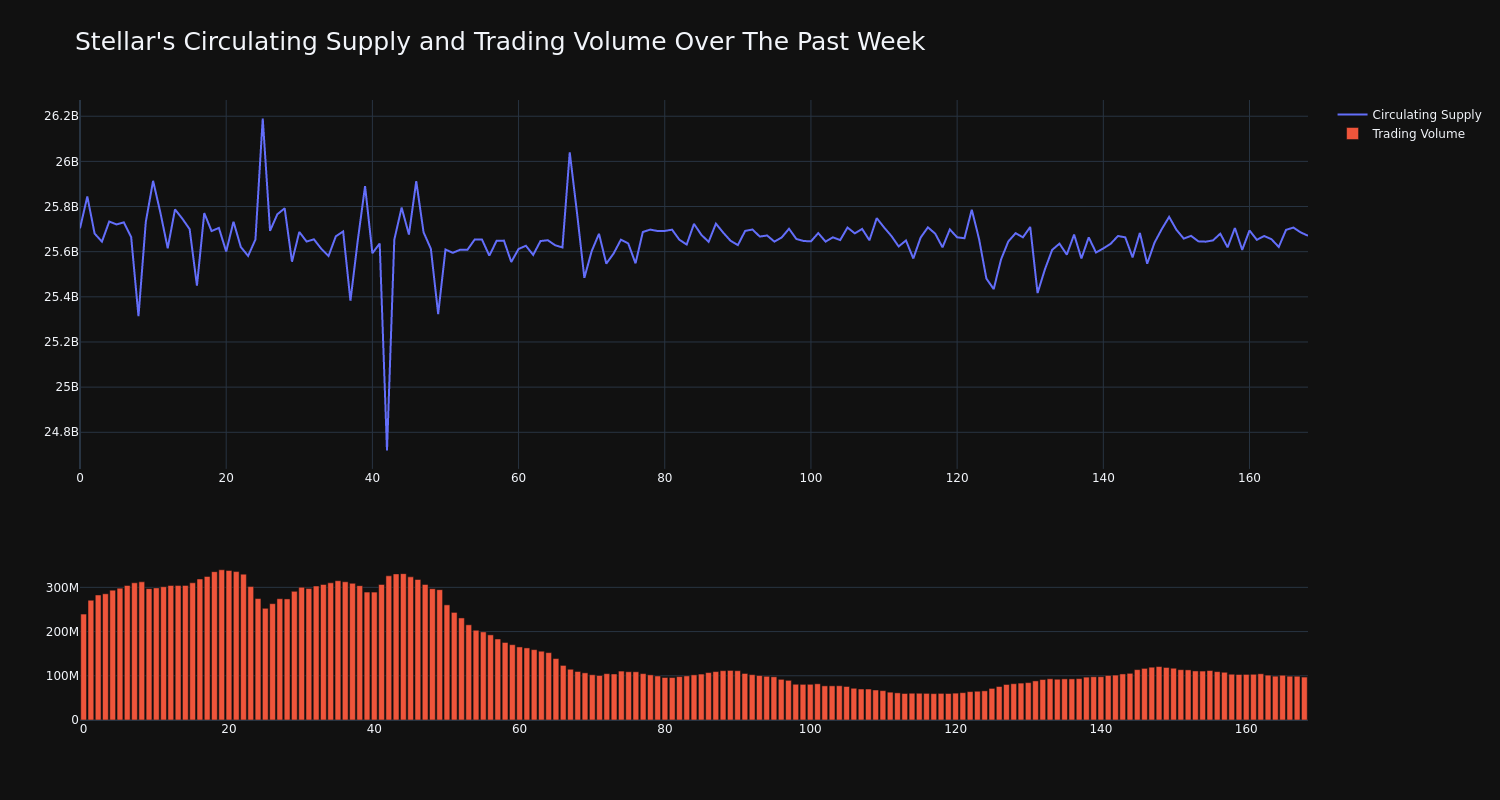Toggle the Circulating Supply legend entry
The height and width of the screenshot is (800, 1500).
coord(1409,115)
